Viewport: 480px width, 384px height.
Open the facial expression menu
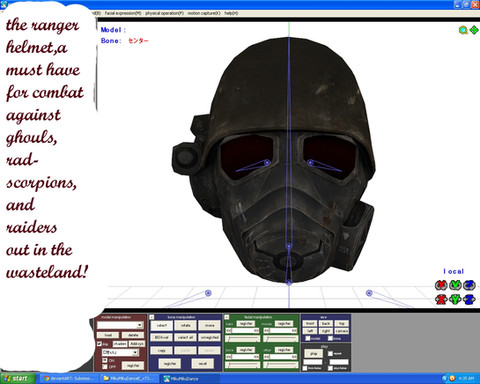point(123,13)
